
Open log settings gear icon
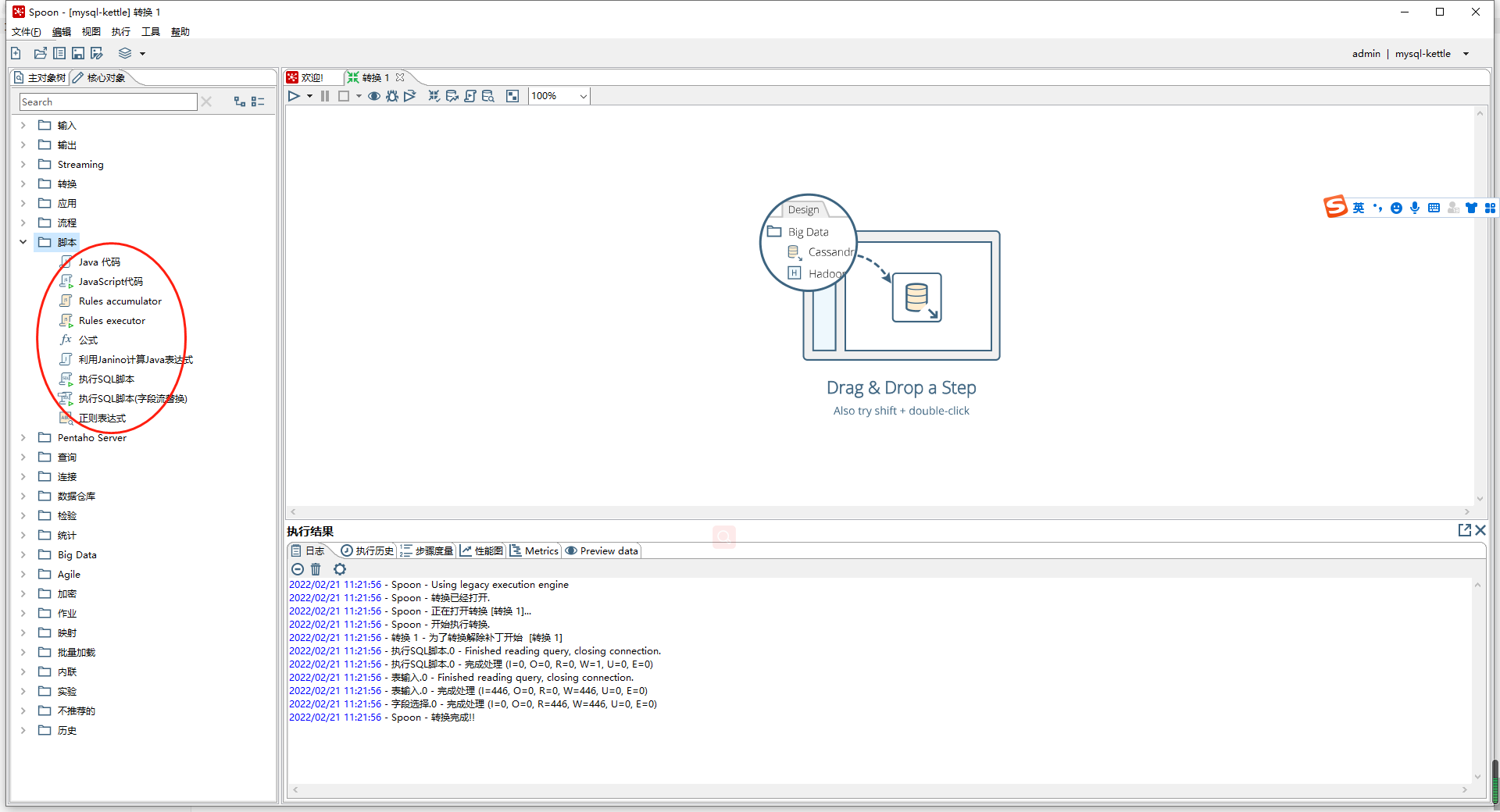(x=340, y=569)
